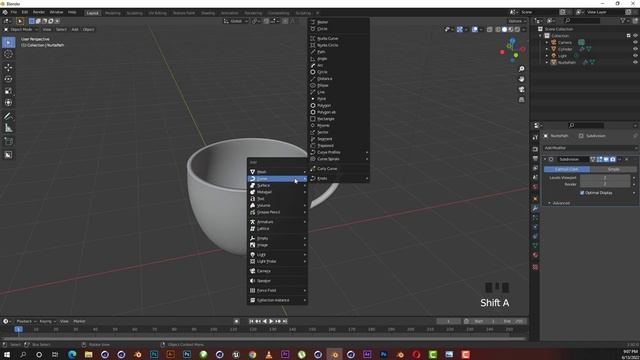The image size is (640, 360).
Task: Choose Nurbs Circle in the Curve submenu
Action: [339, 45]
